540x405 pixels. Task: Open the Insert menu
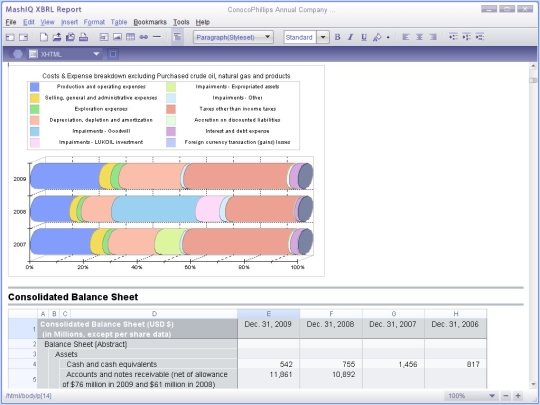(69, 22)
